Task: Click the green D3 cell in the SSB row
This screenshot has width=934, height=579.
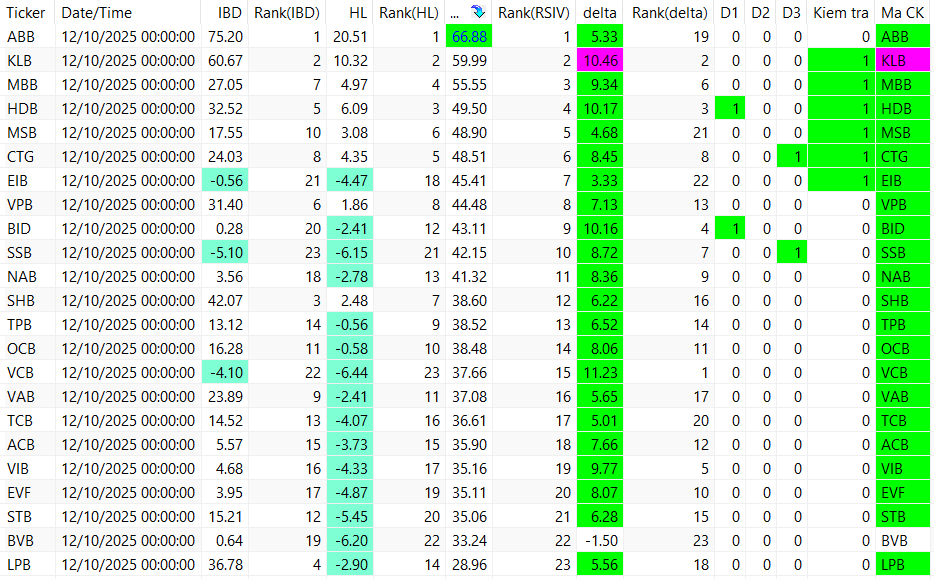Action: click(x=792, y=253)
